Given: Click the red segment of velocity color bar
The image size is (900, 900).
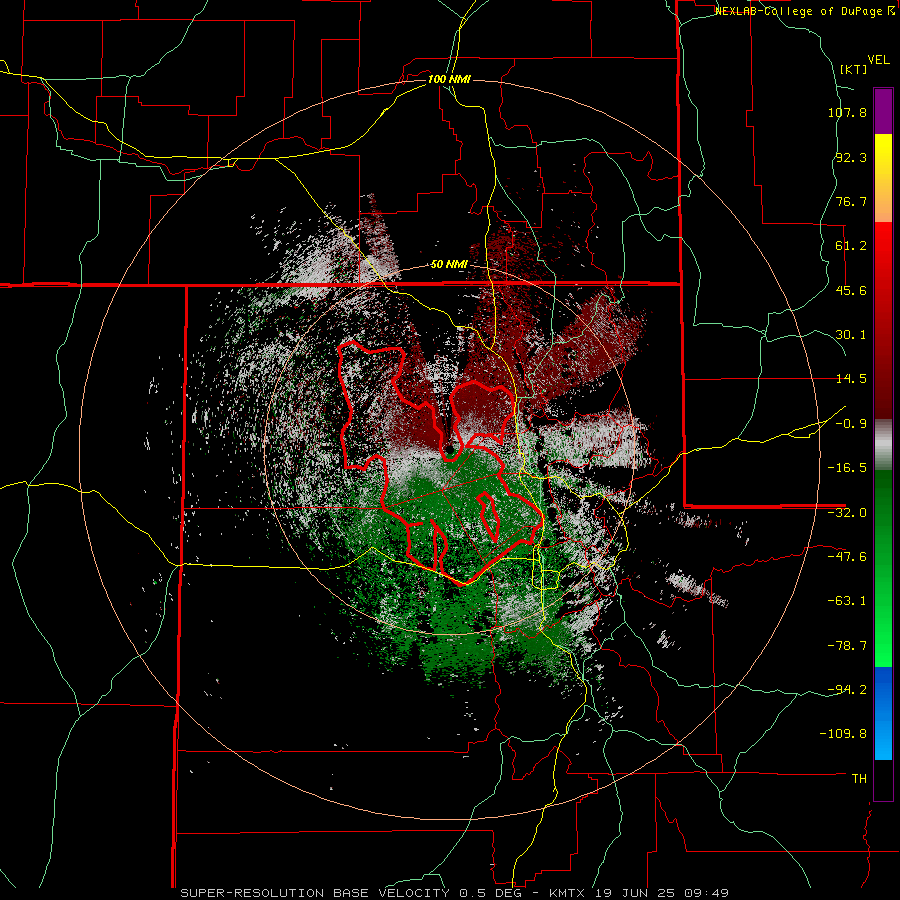Looking at the screenshot, I should 883,320.
